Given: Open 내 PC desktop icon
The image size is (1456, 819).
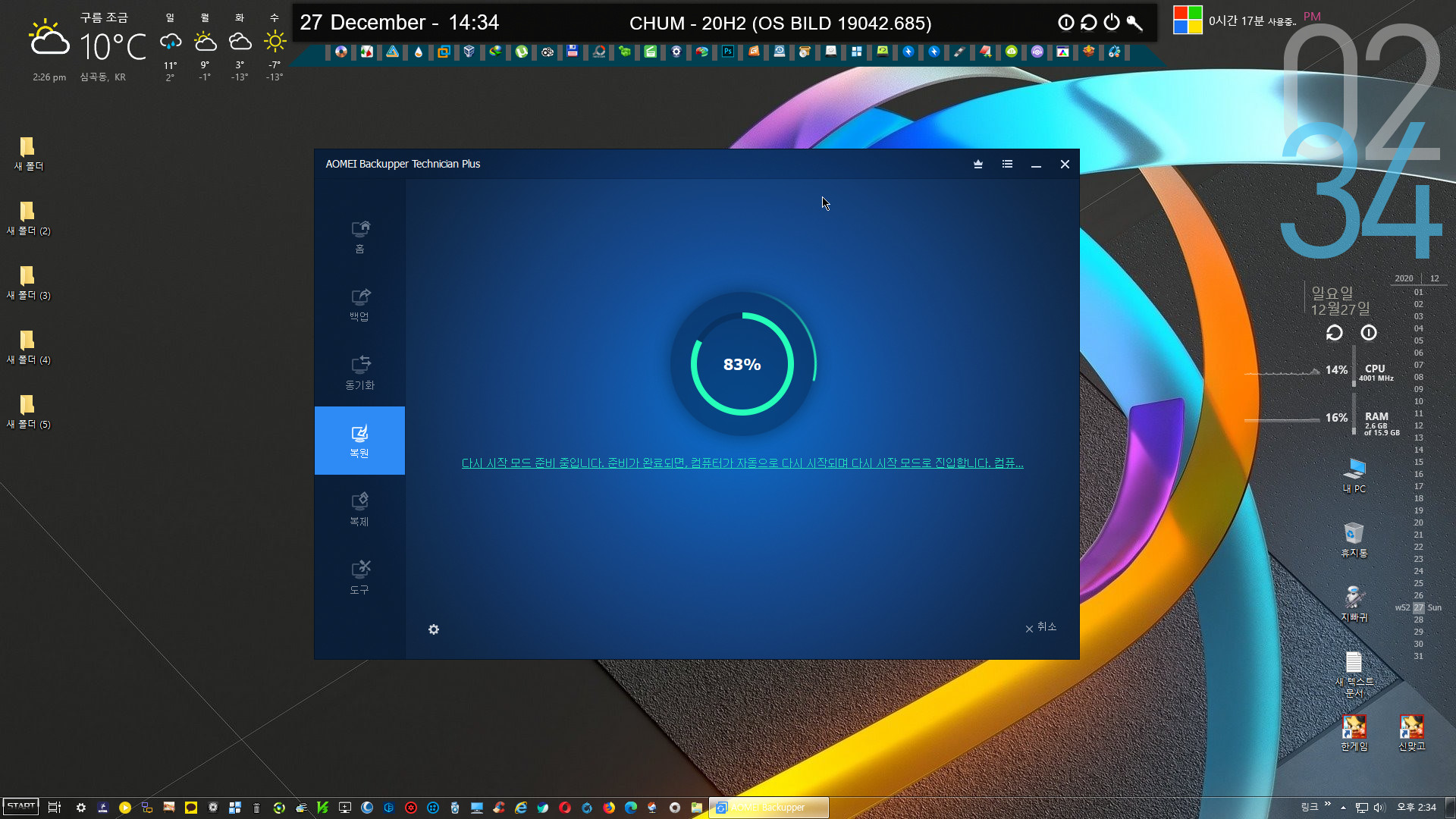Looking at the screenshot, I should tap(1354, 475).
